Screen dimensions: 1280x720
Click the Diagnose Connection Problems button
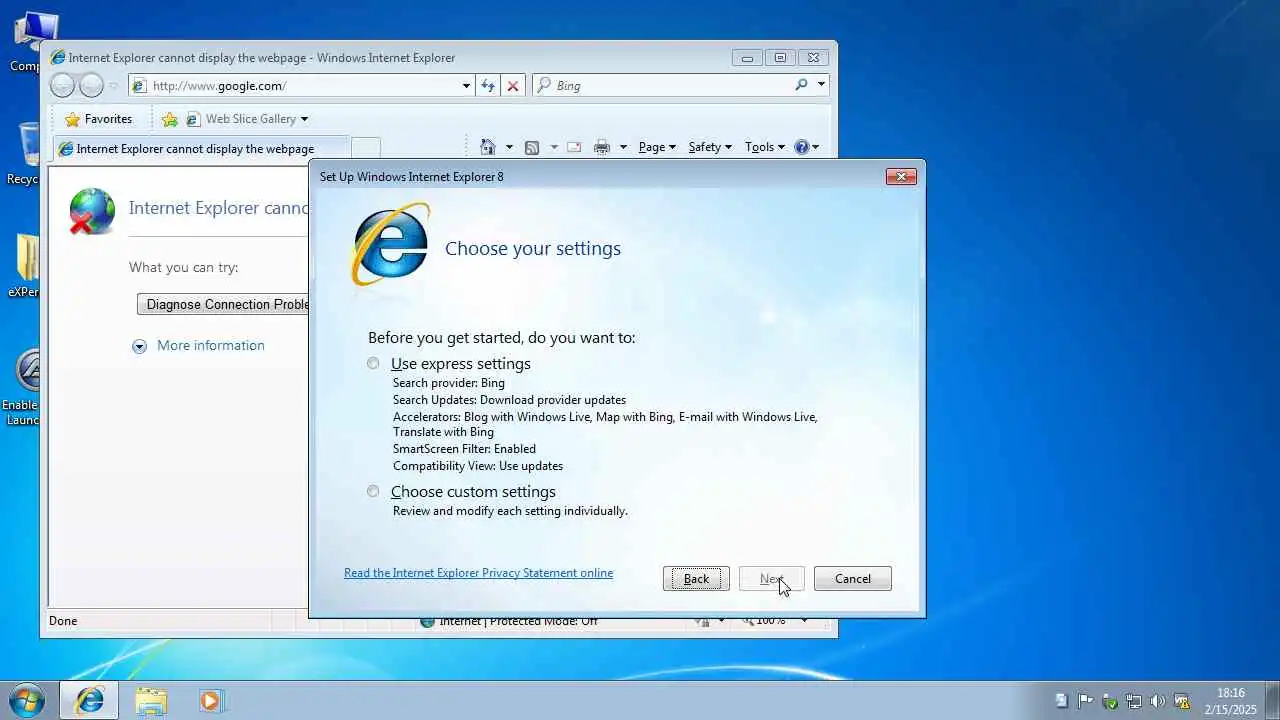(x=223, y=304)
